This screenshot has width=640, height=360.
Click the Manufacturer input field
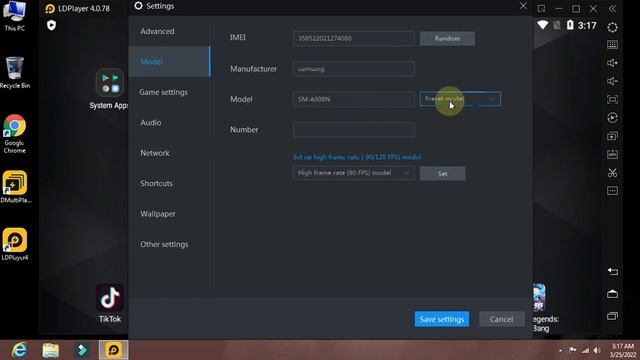[x=353, y=69]
